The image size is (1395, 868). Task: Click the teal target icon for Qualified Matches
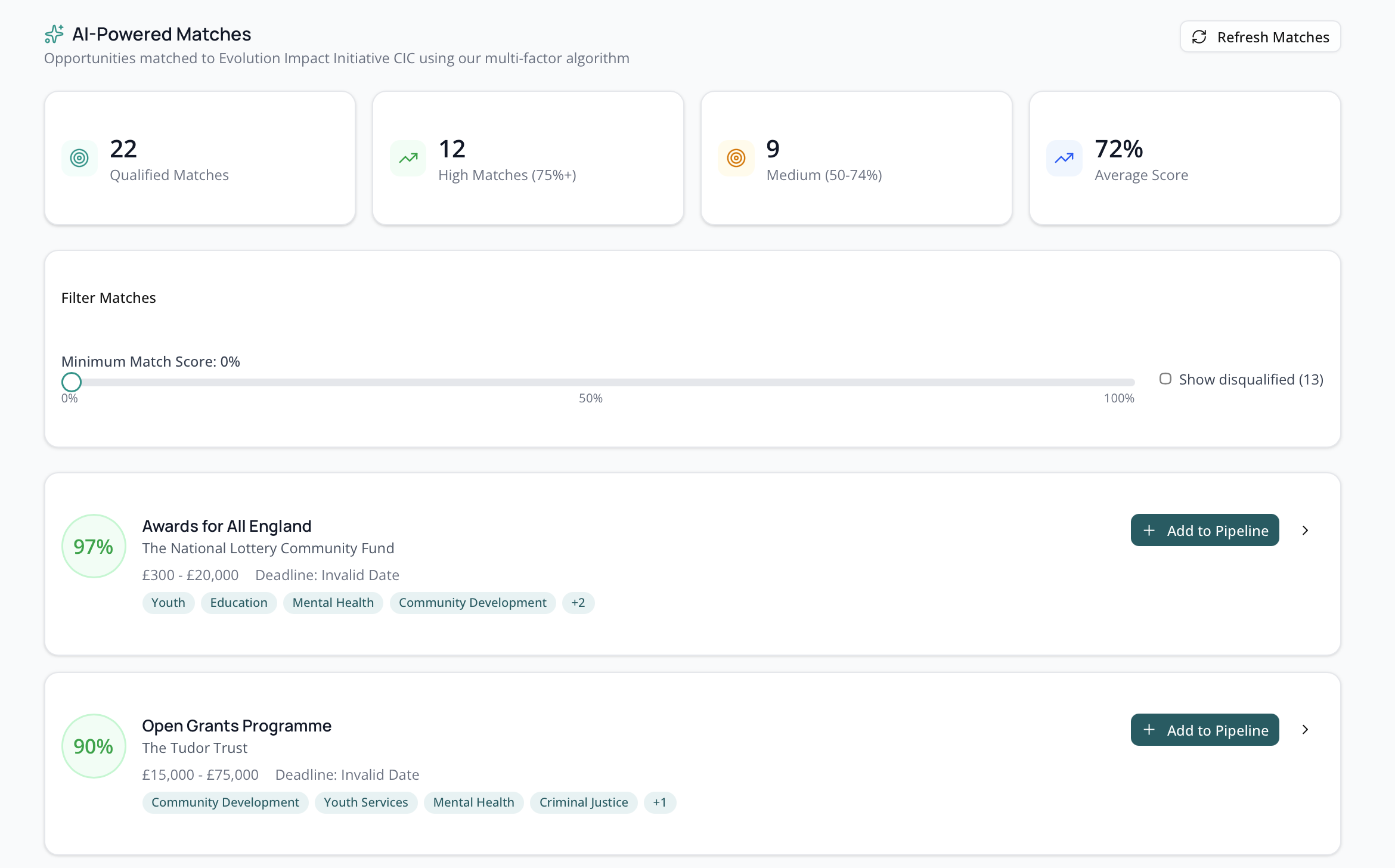click(x=79, y=158)
